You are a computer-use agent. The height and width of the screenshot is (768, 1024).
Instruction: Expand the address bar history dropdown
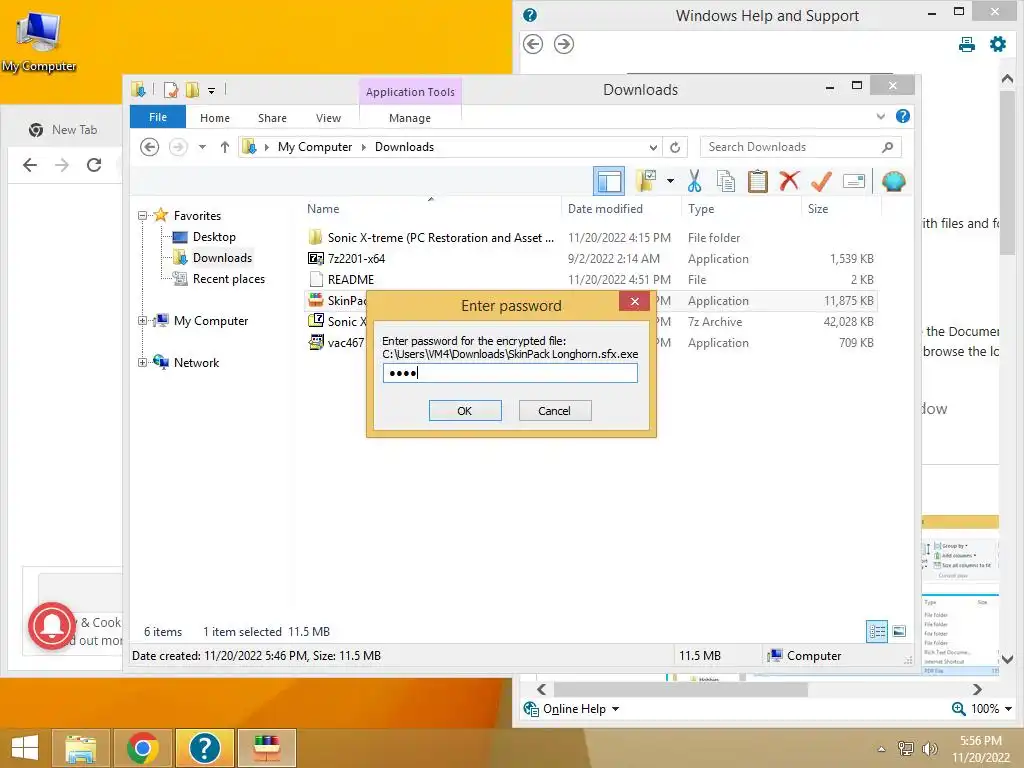pyautogui.click(x=653, y=147)
